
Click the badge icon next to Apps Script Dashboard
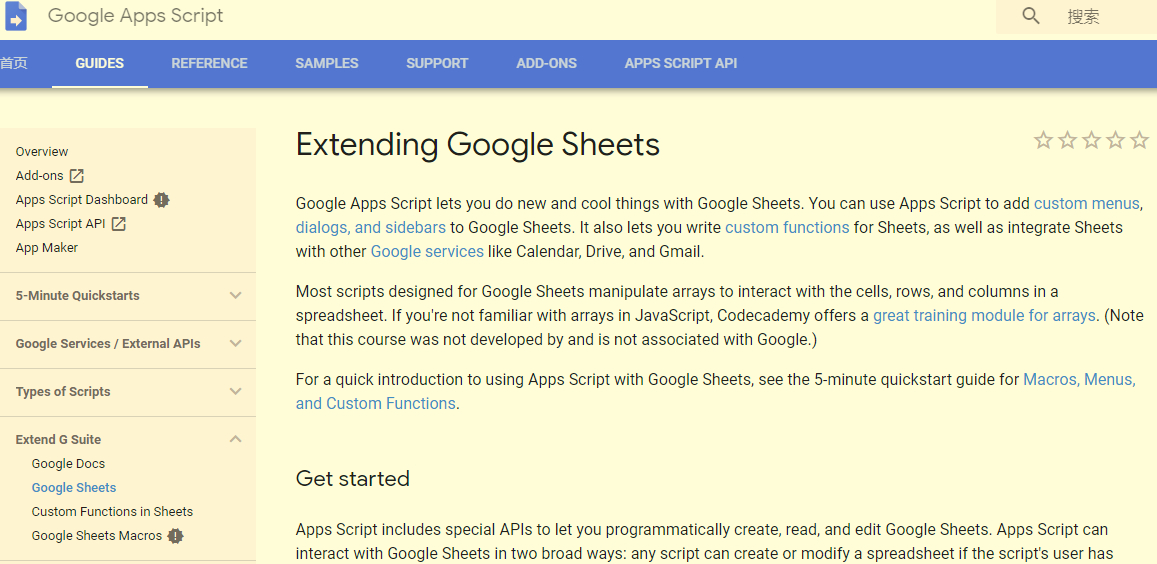click(162, 200)
